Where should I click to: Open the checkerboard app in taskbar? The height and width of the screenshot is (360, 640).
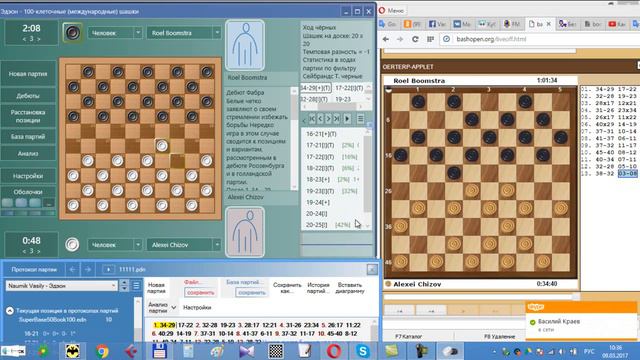(276, 351)
